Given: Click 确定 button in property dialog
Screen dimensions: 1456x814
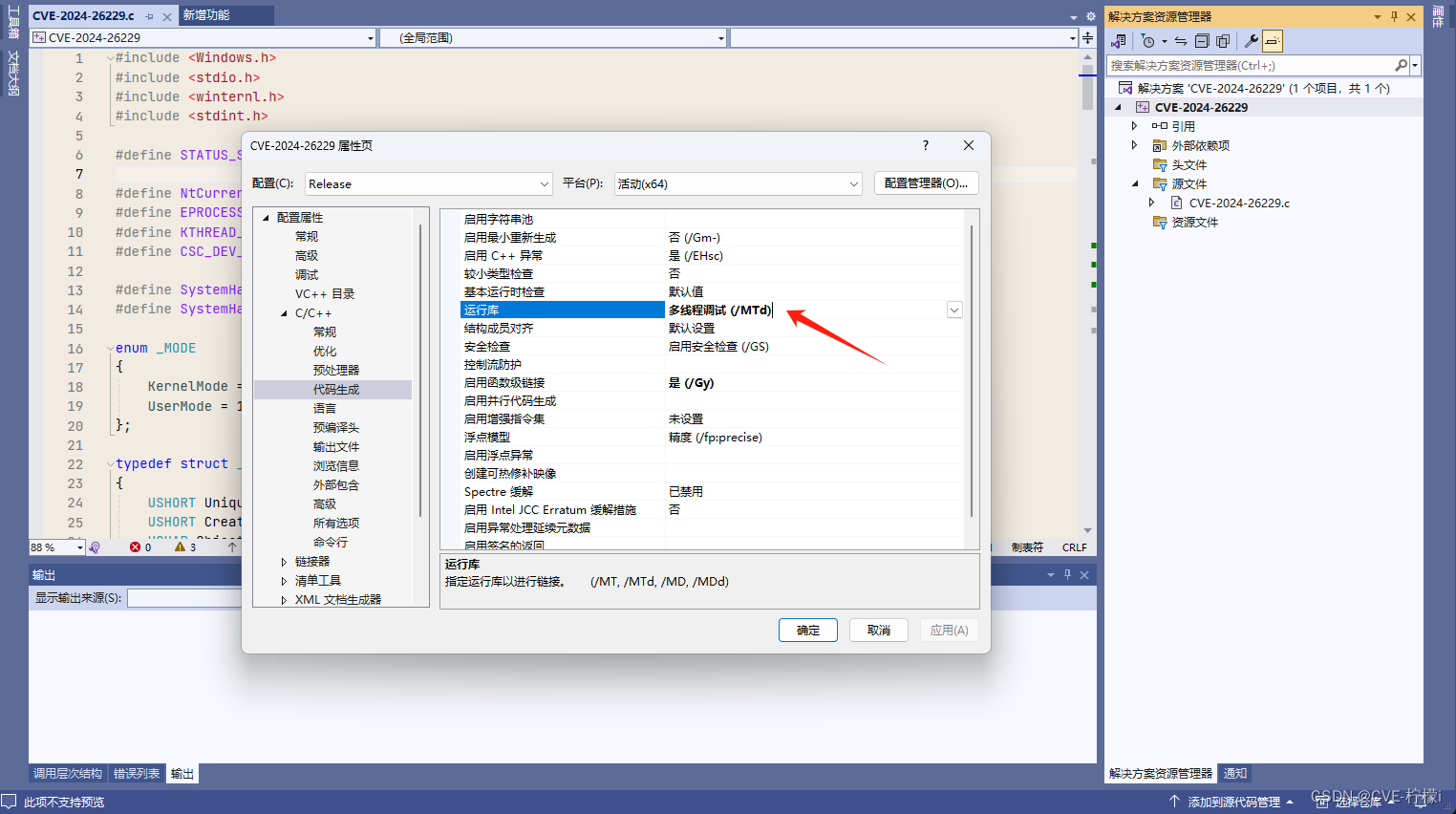Looking at the screenshot, I should (x=808, y=630).
